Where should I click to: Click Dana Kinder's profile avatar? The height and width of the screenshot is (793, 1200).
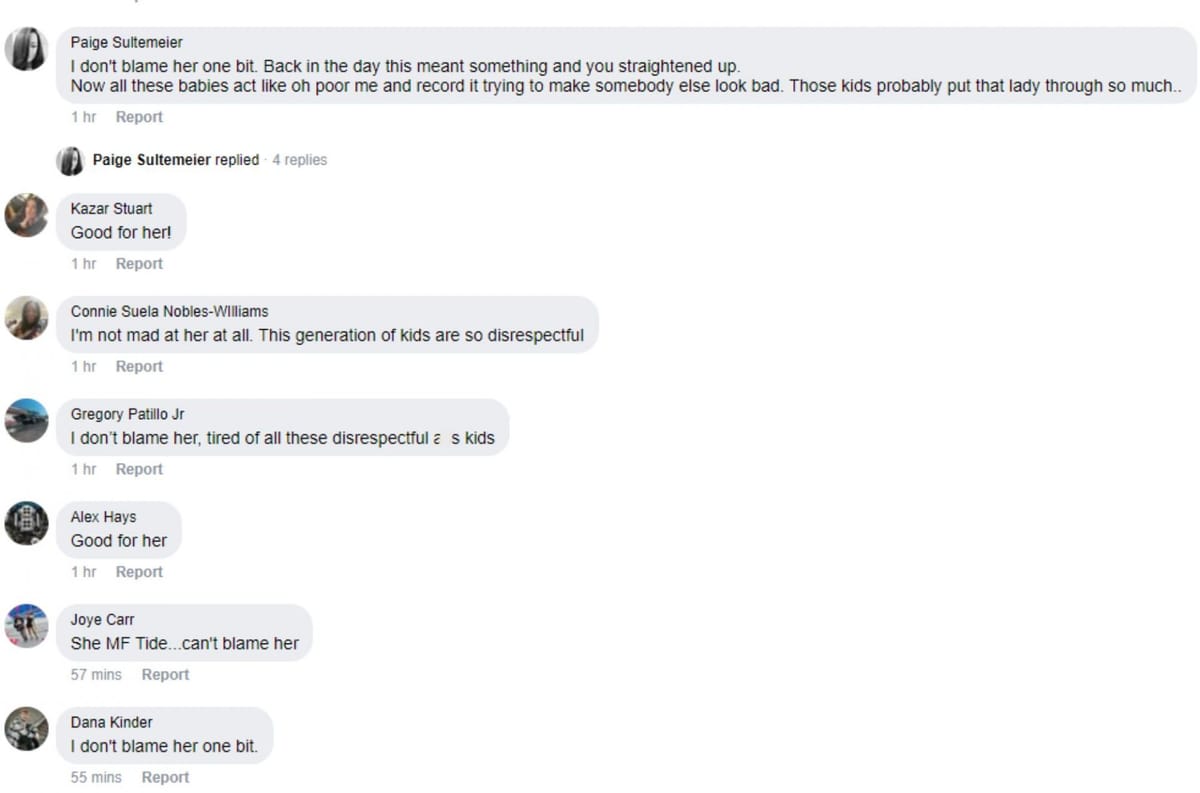click(x=26, y=729)
